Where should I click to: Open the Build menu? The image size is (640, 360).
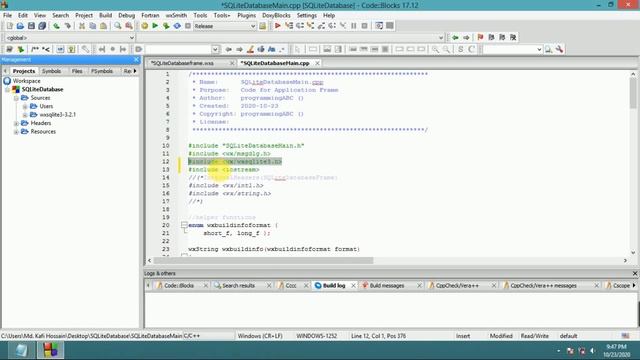point(105,15)
